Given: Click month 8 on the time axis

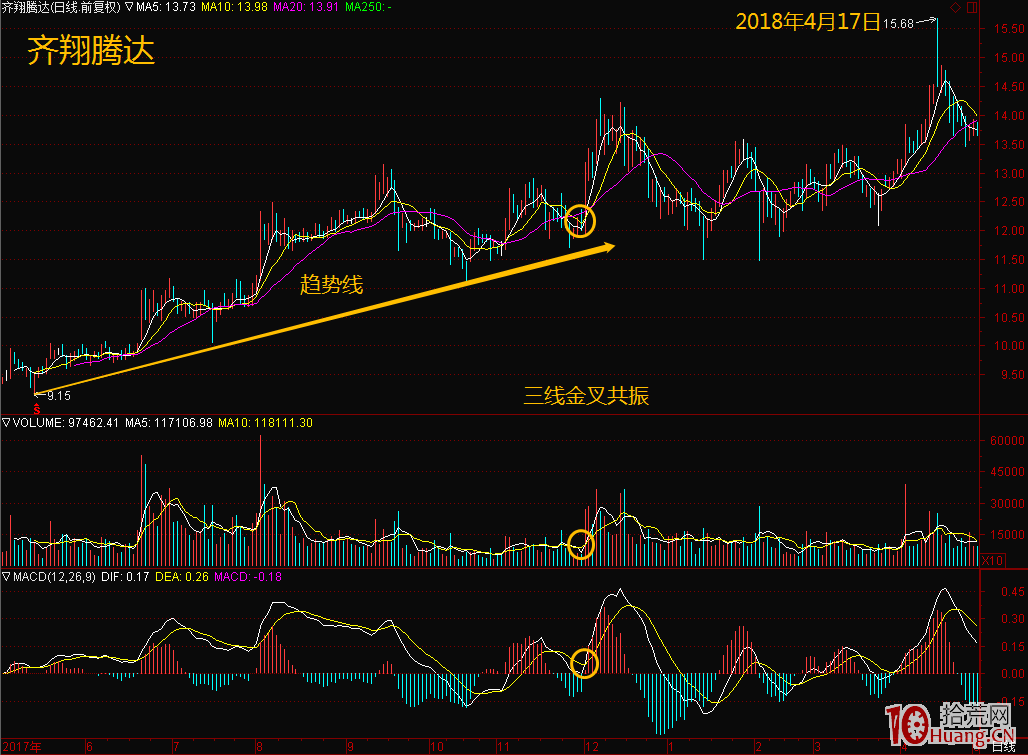Looking at the screenshot, I should (x=260, y=746).
